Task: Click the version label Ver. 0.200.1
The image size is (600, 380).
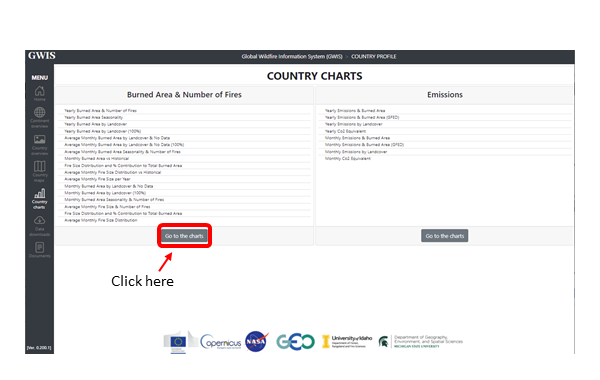Action: pyautogui.click(x=39, y=348)
